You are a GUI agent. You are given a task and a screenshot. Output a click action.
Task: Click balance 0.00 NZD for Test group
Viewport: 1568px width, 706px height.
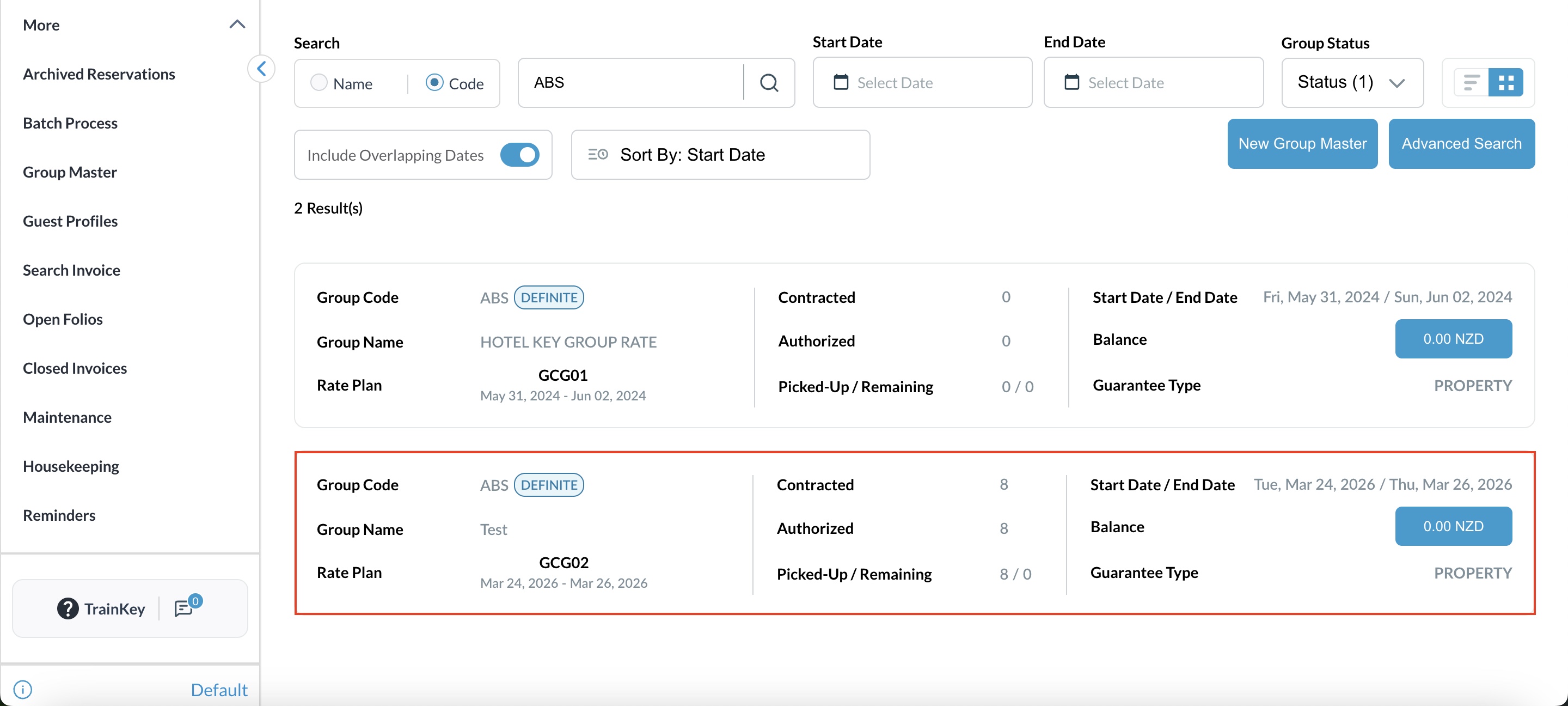click(x=1453, y=526)
